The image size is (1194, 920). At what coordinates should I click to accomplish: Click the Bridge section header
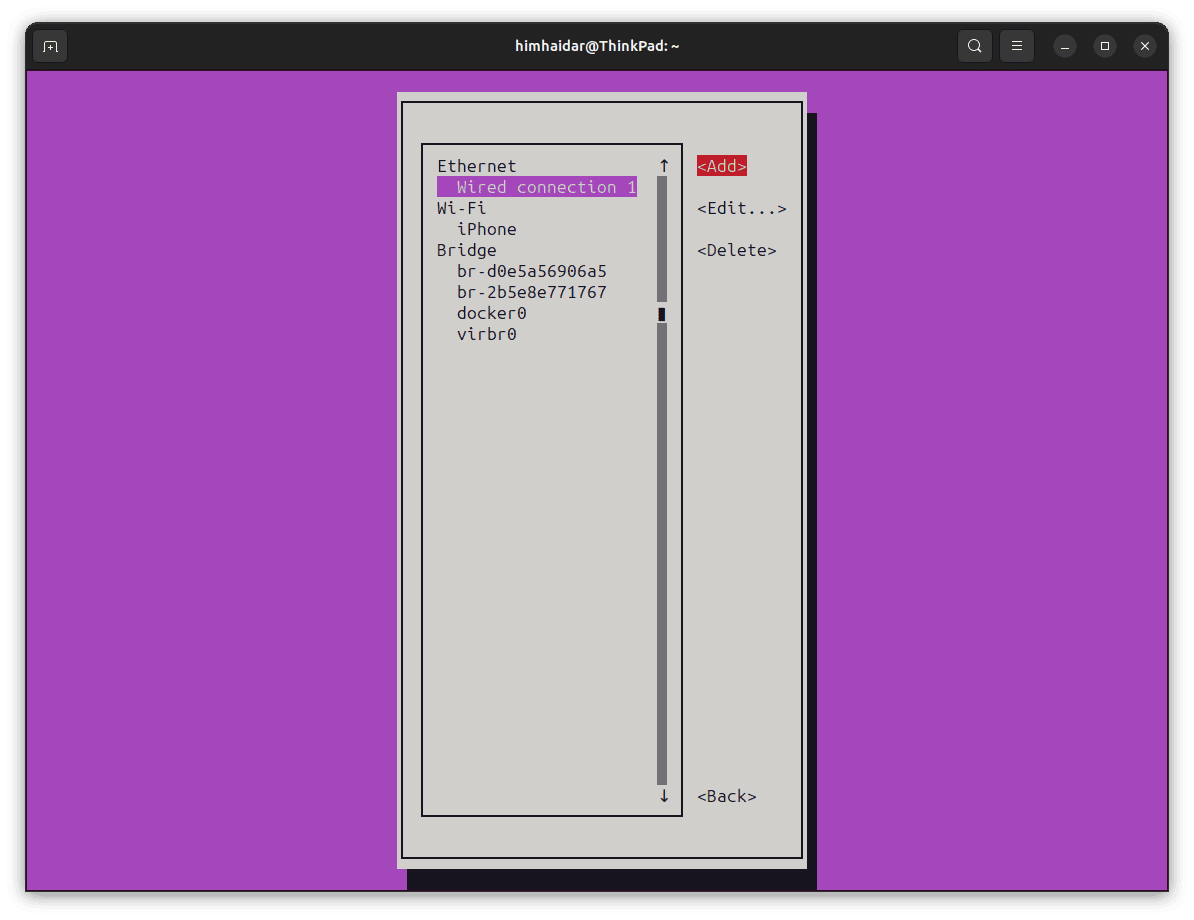[466, 250]
